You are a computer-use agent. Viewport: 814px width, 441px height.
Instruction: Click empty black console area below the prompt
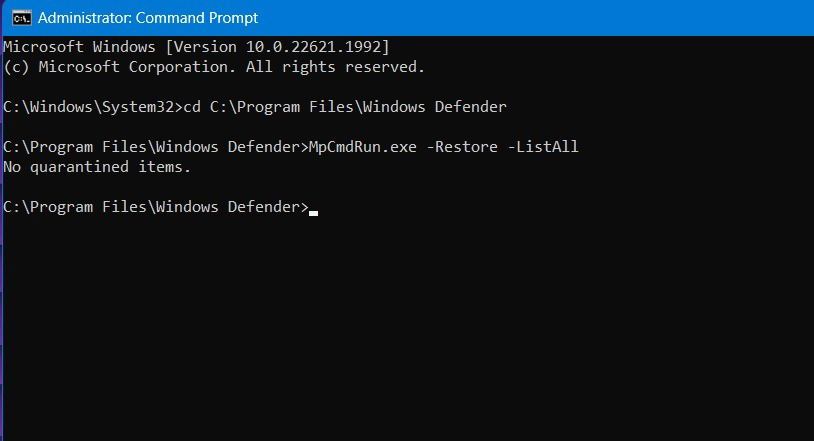[x=400, y=330]
